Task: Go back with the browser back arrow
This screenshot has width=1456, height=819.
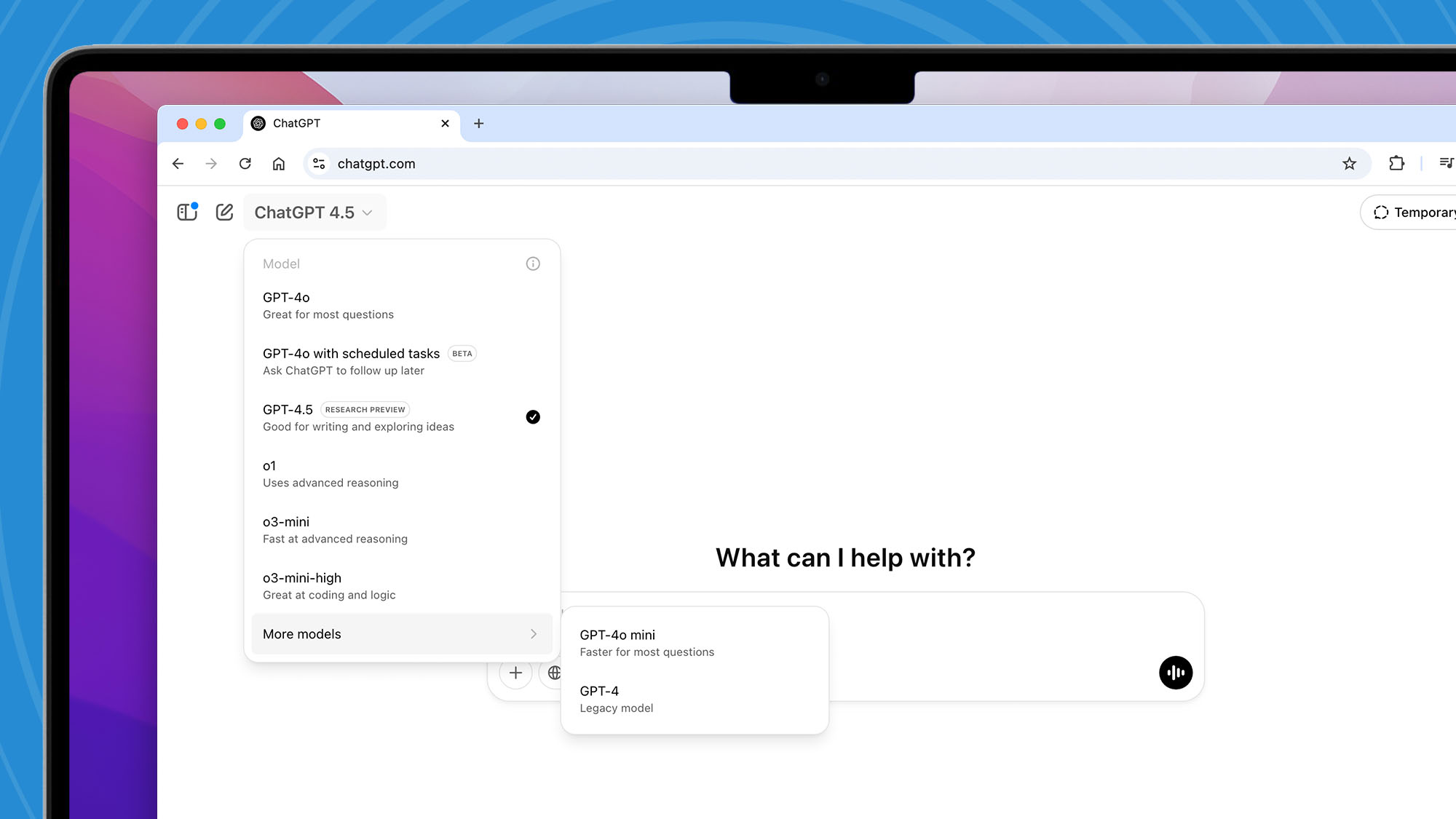Action: click(x=178, y=164)
